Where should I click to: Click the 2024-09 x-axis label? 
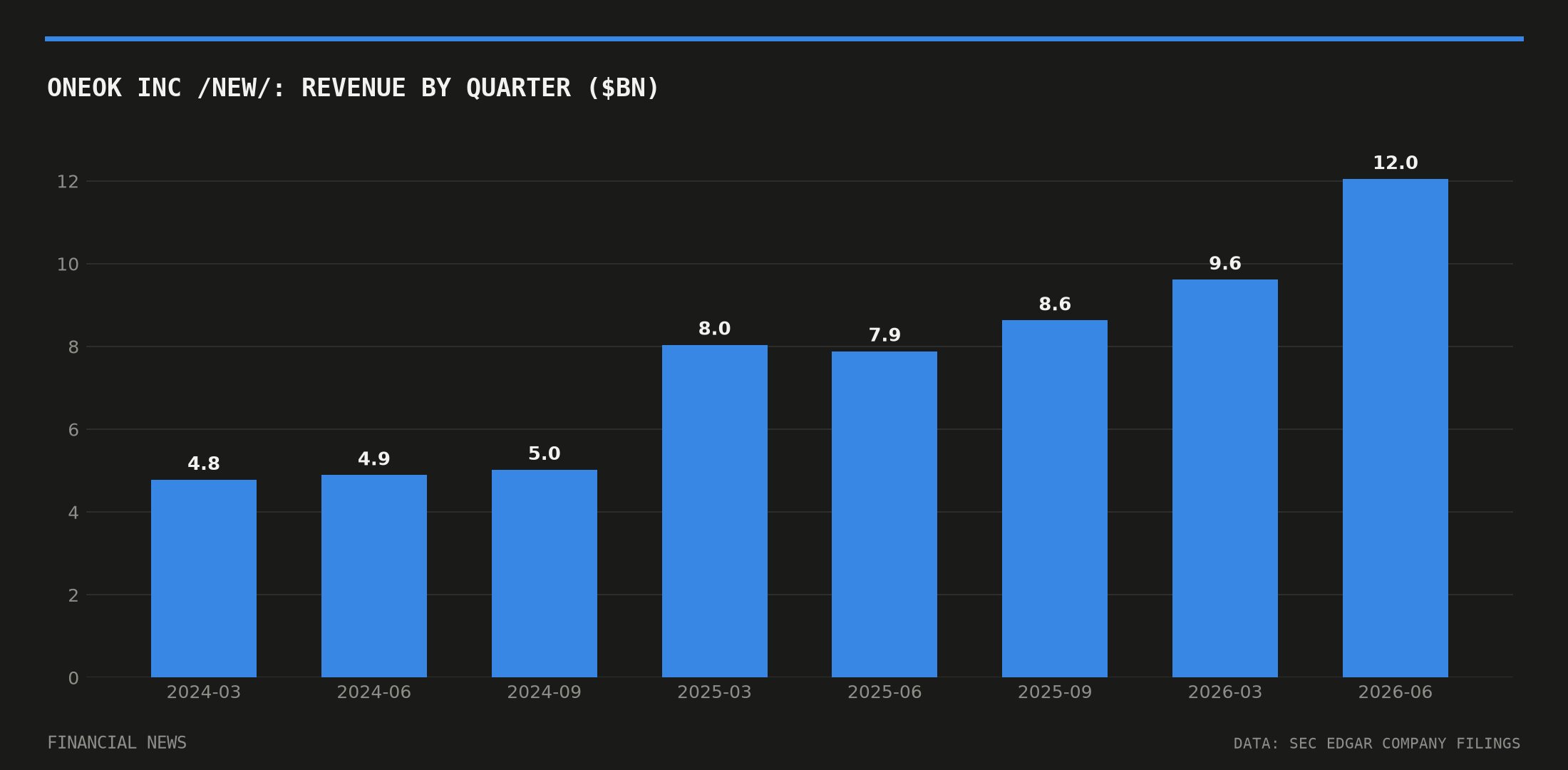coord(545,692)
